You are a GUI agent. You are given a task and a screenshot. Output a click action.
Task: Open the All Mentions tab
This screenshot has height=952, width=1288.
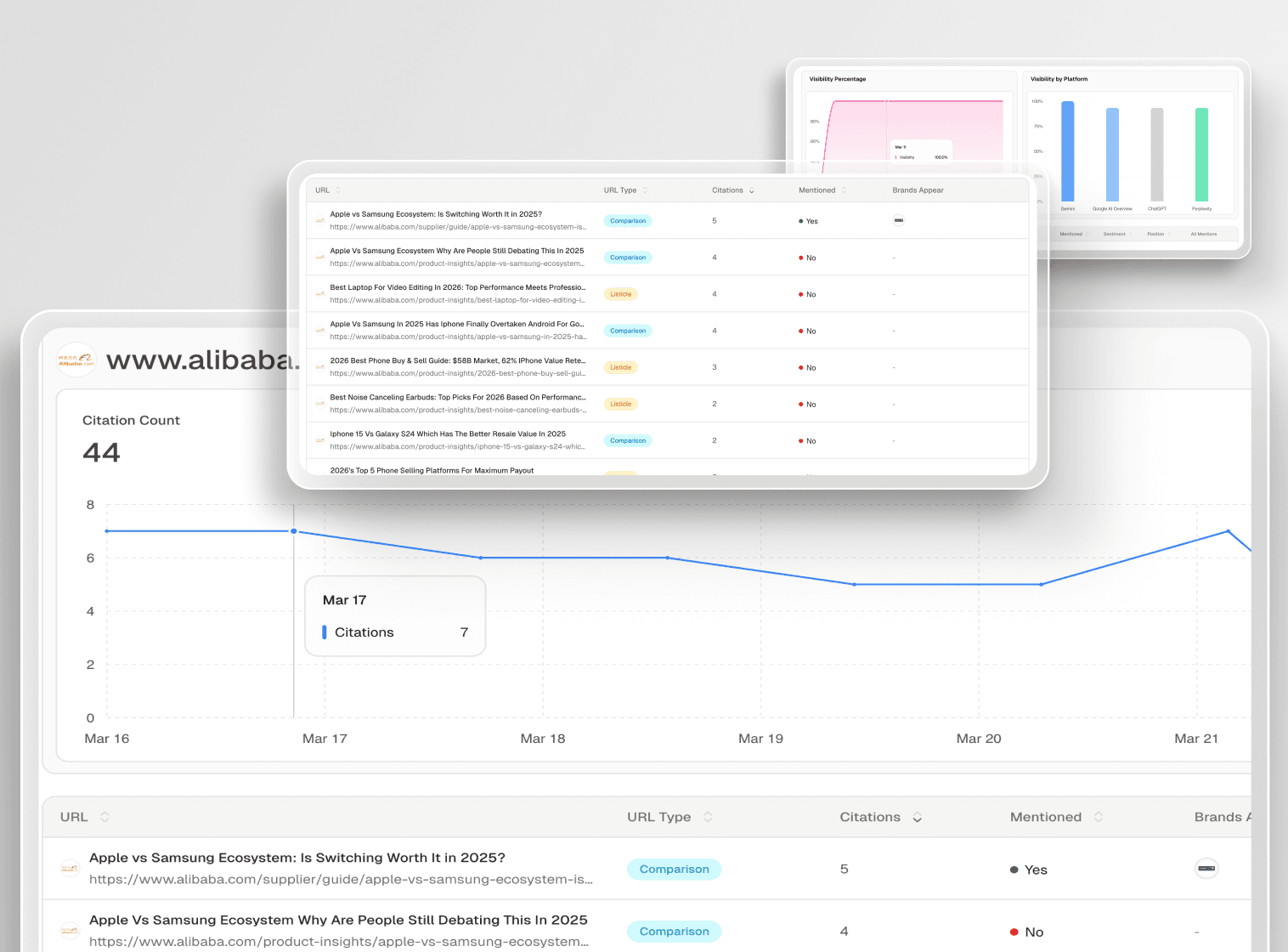pyautogui.click(x=1204, y=234)
